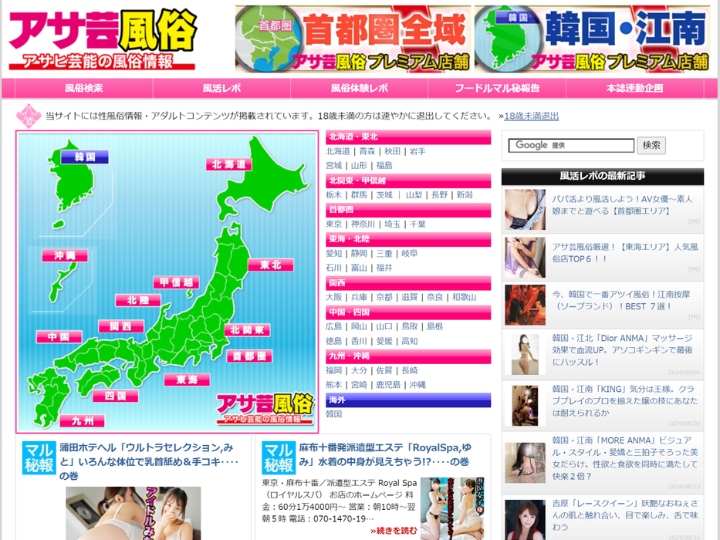Open the 蒲田ホテヘル ウルトラセレクション article title
Screen dimensions: 720x540
point(149,461)
